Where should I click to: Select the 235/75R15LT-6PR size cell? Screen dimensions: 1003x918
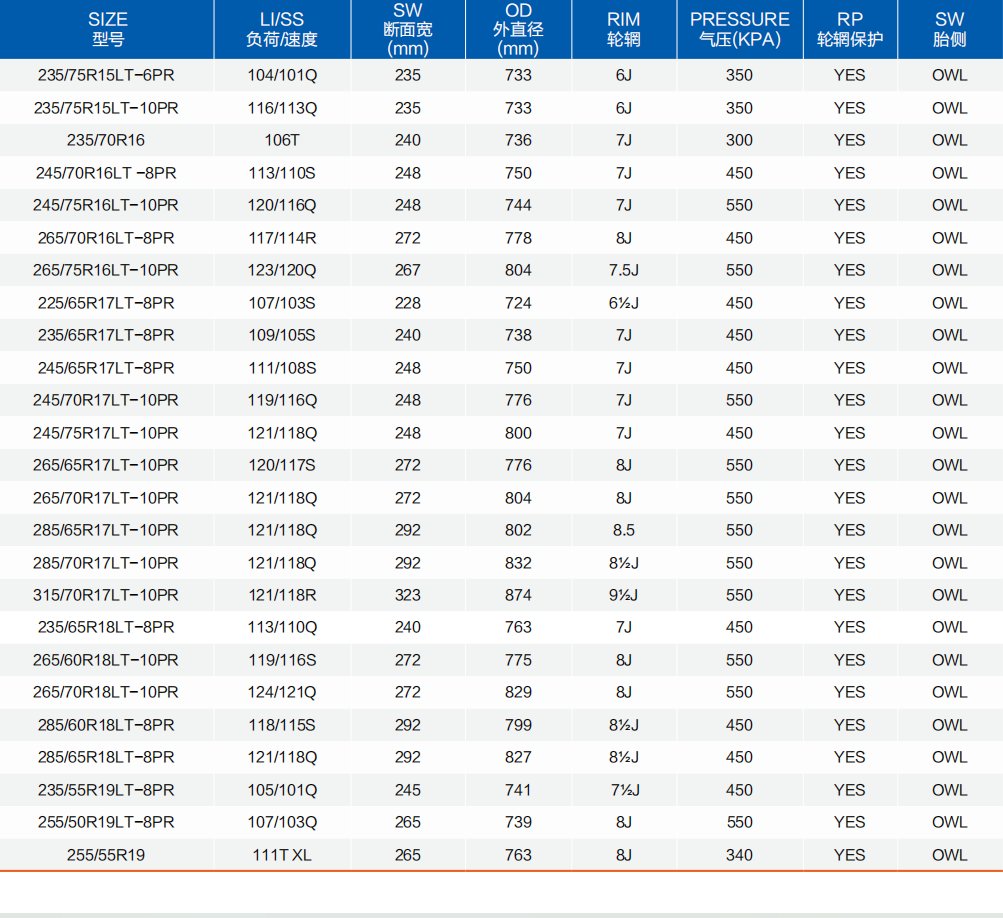(x=106, y=75)
